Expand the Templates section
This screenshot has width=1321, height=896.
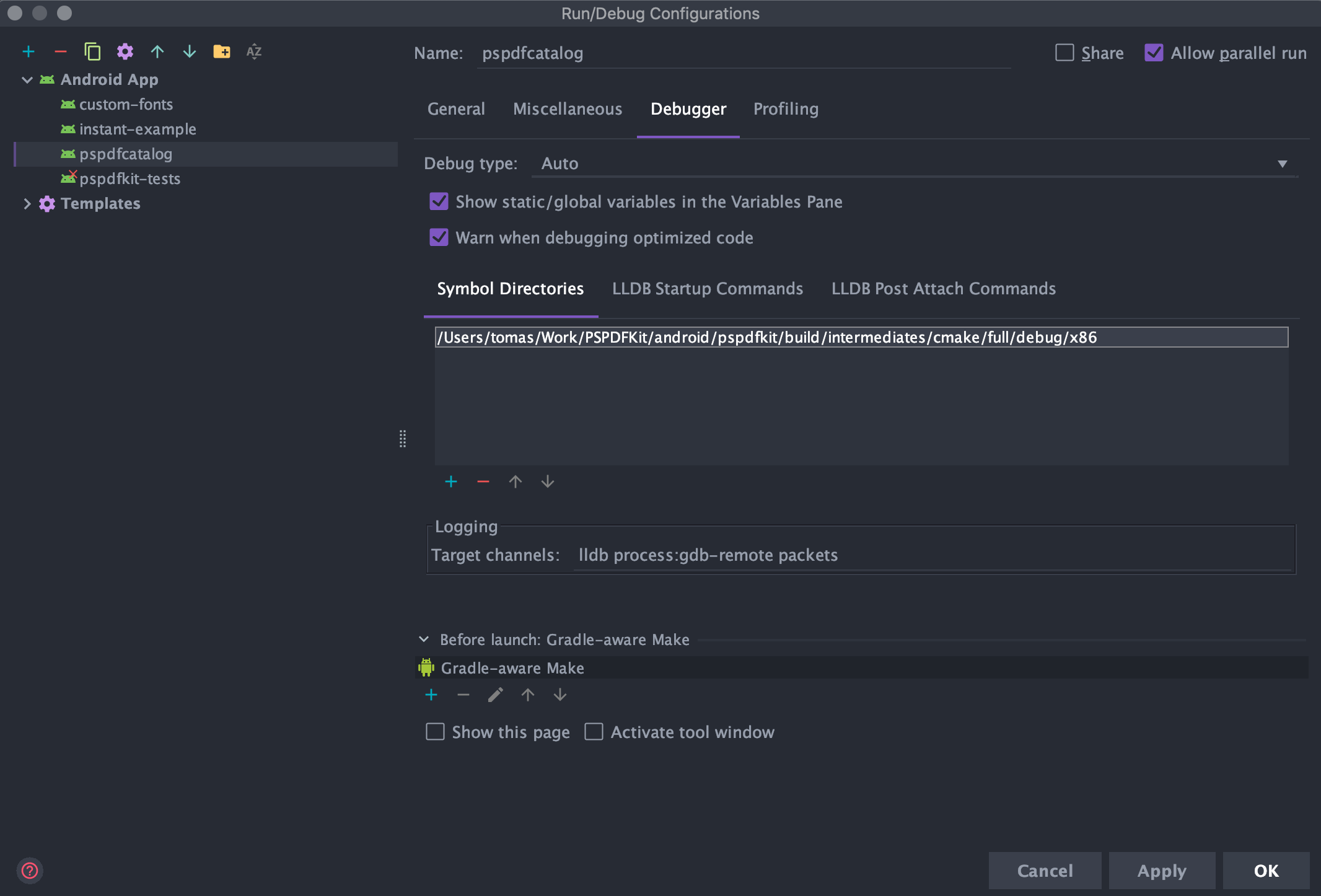pyautogui.click(x=27, y=203)
